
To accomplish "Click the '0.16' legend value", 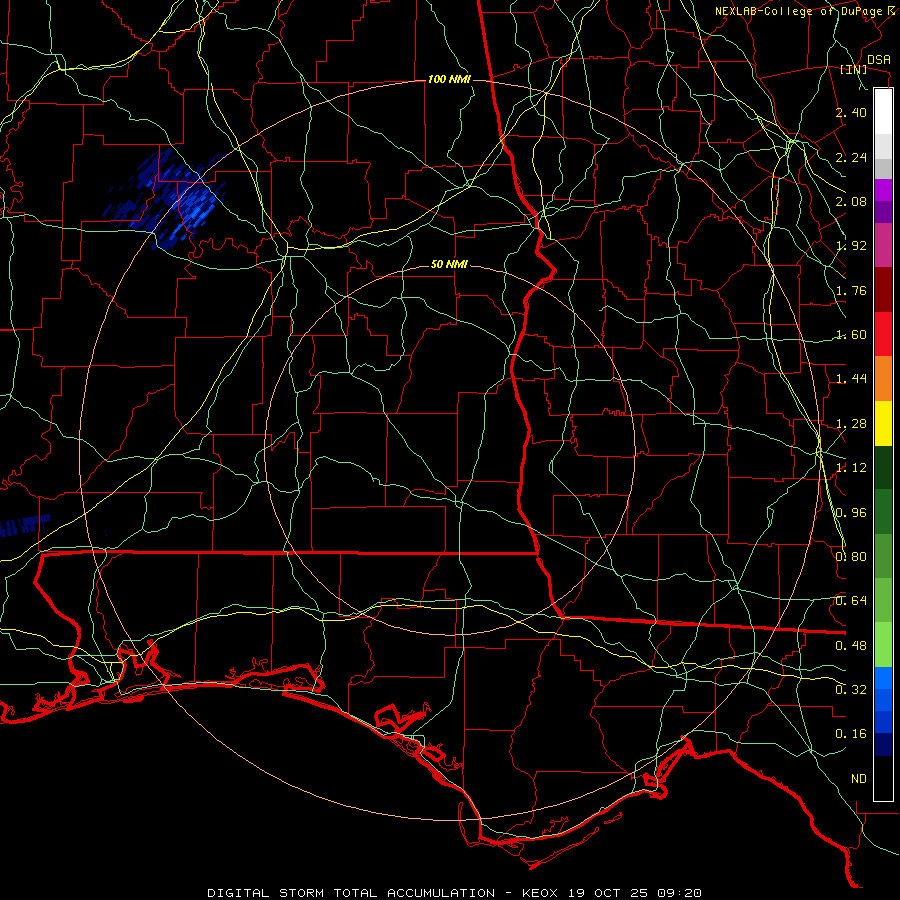I will [x=851, y=734].
